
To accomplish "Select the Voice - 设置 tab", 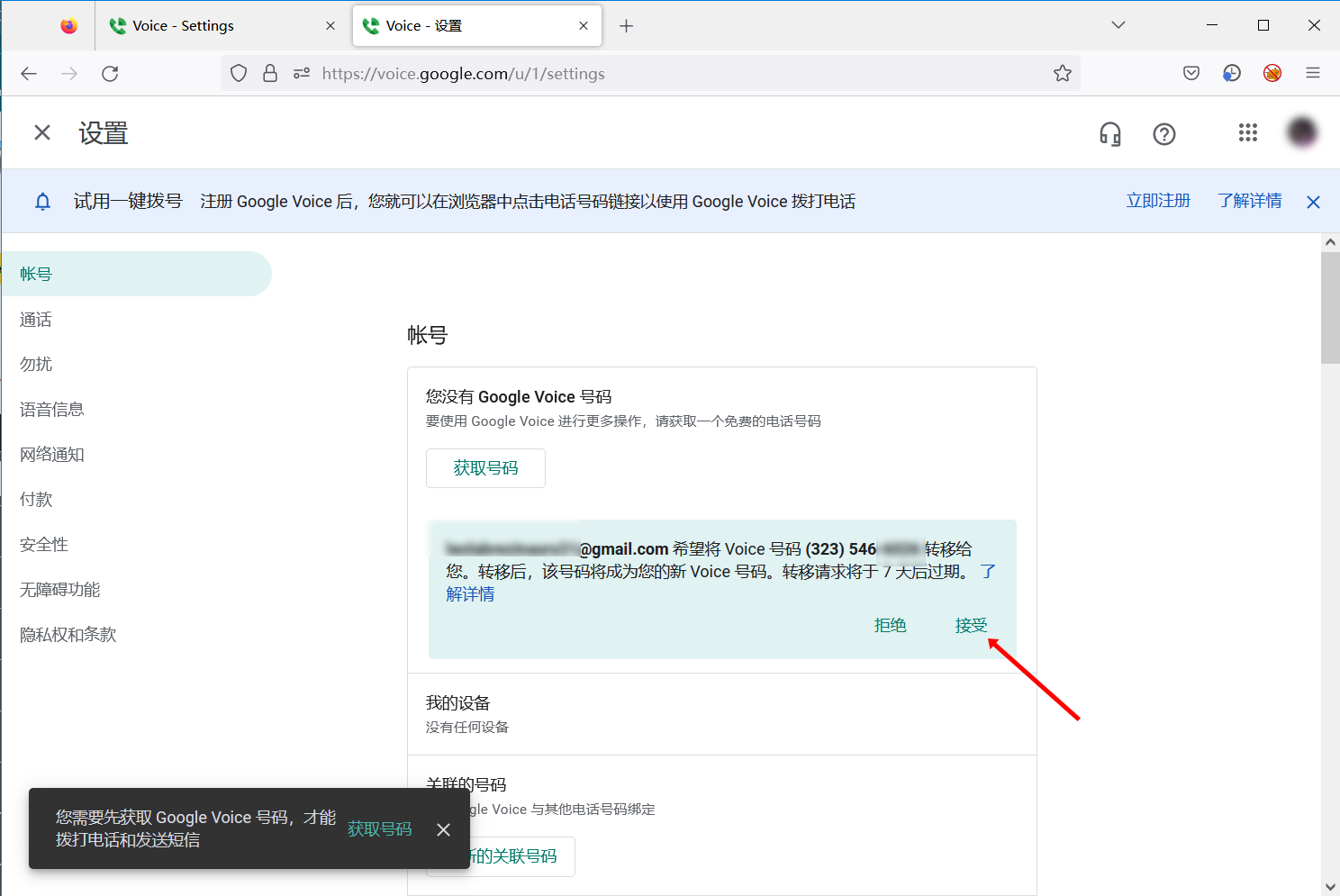I will tap(477, 26).
